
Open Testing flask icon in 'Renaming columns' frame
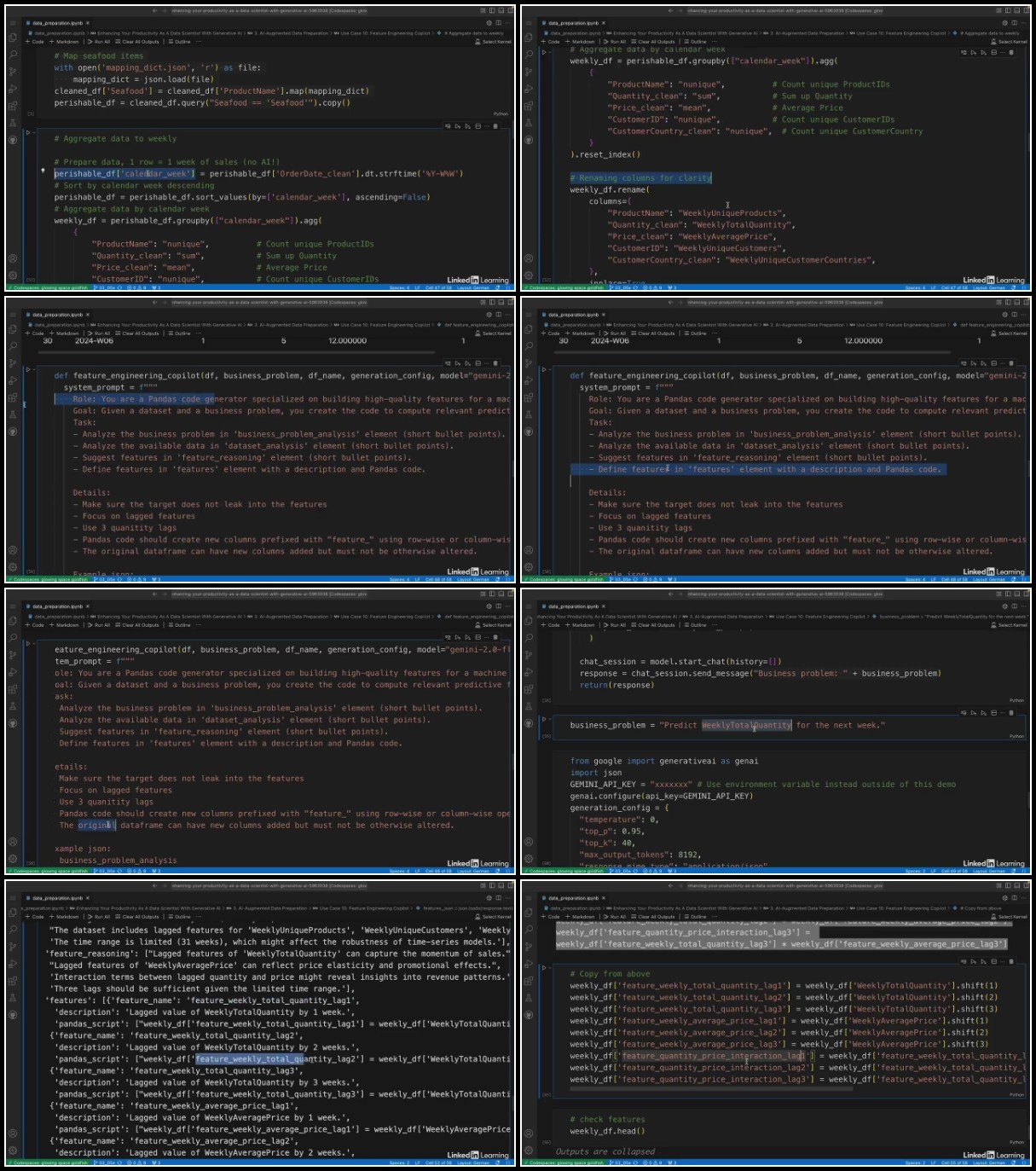click(x=529, y=123)
